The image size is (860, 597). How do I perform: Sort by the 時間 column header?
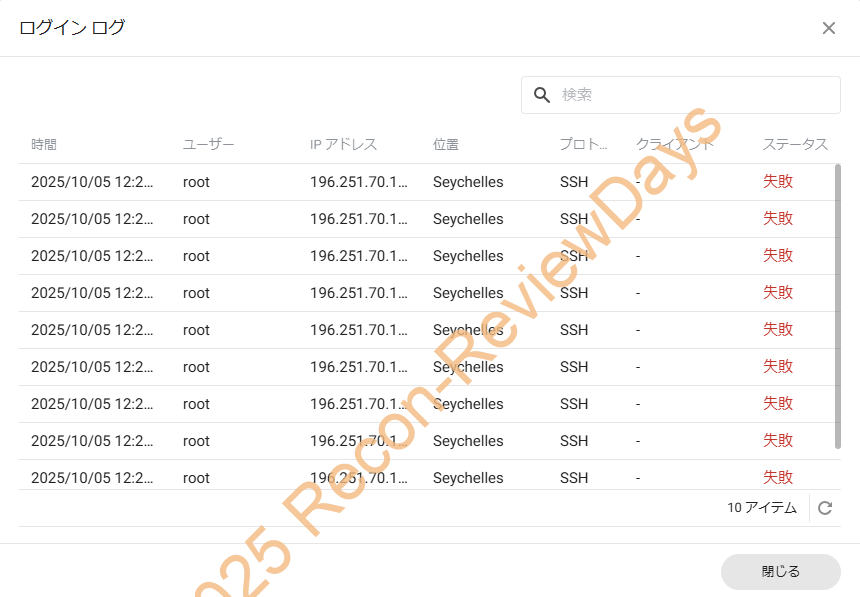(44, 145)
